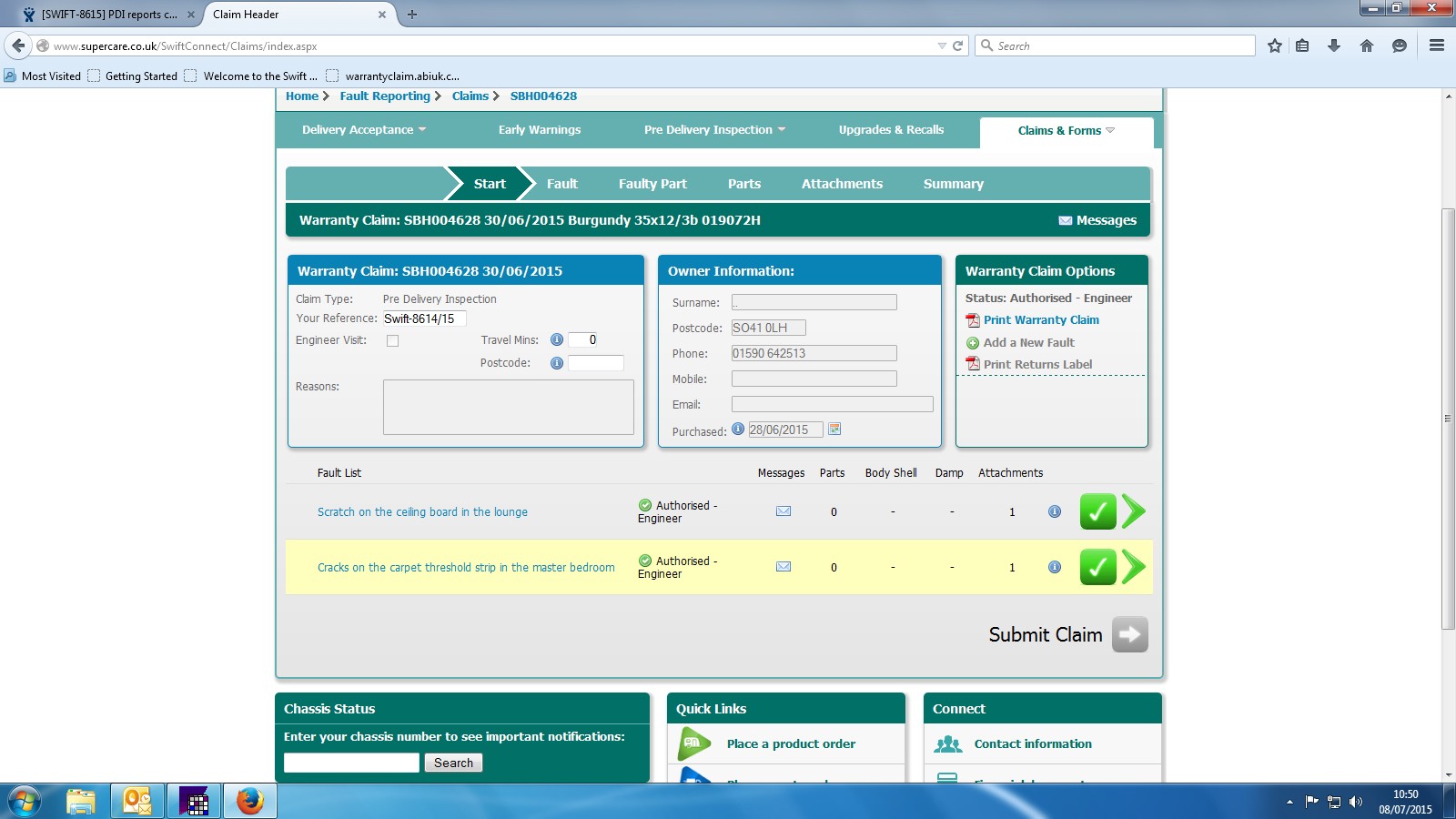The width and height of the screenshot is (1456, 819).
Task: Click the page vertical scrollbar
Action: 1449,420
